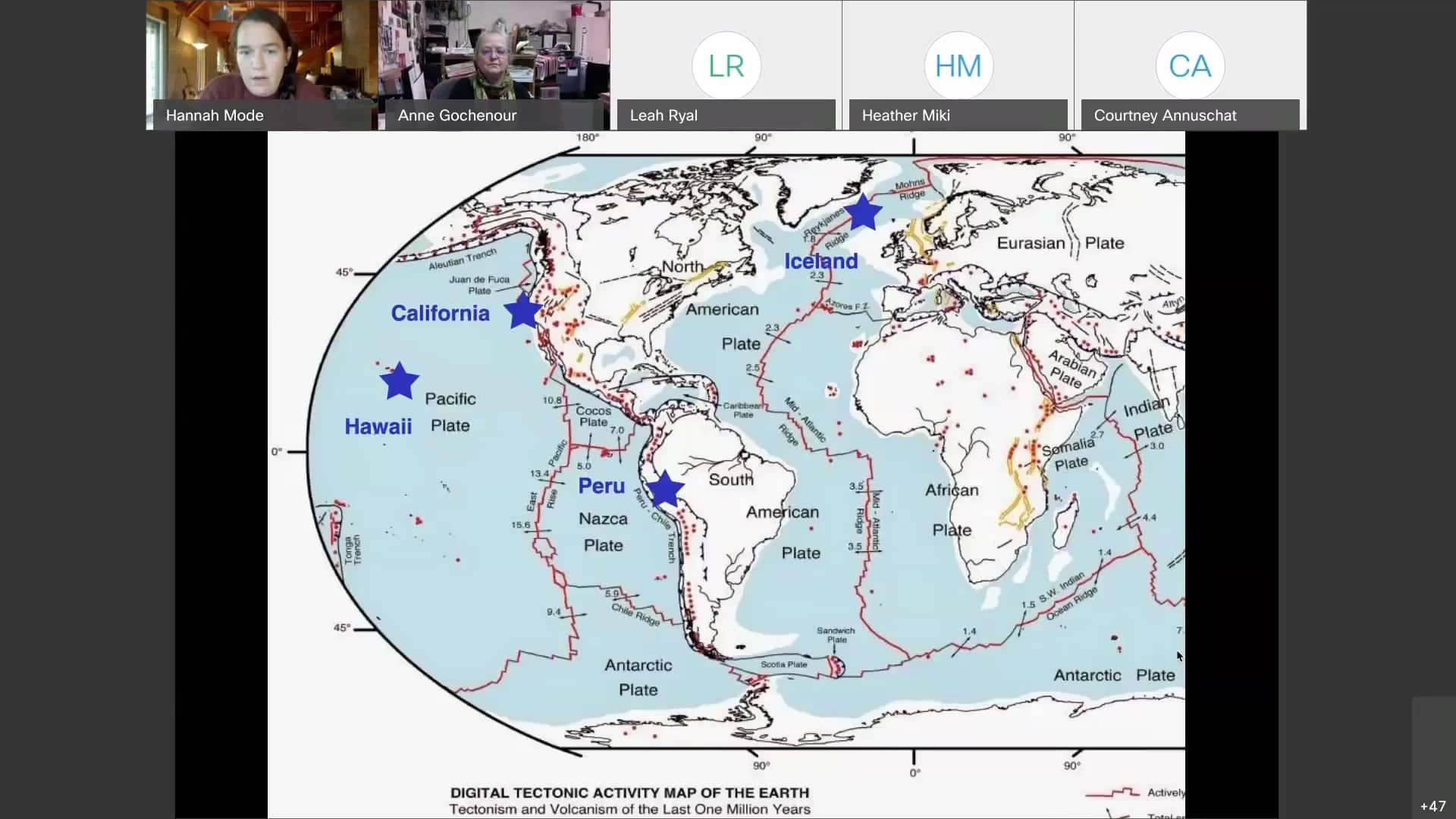Click the LR avatar for Leah Ryal
The width and height of the screenshot is (1456, 819).
726,66
